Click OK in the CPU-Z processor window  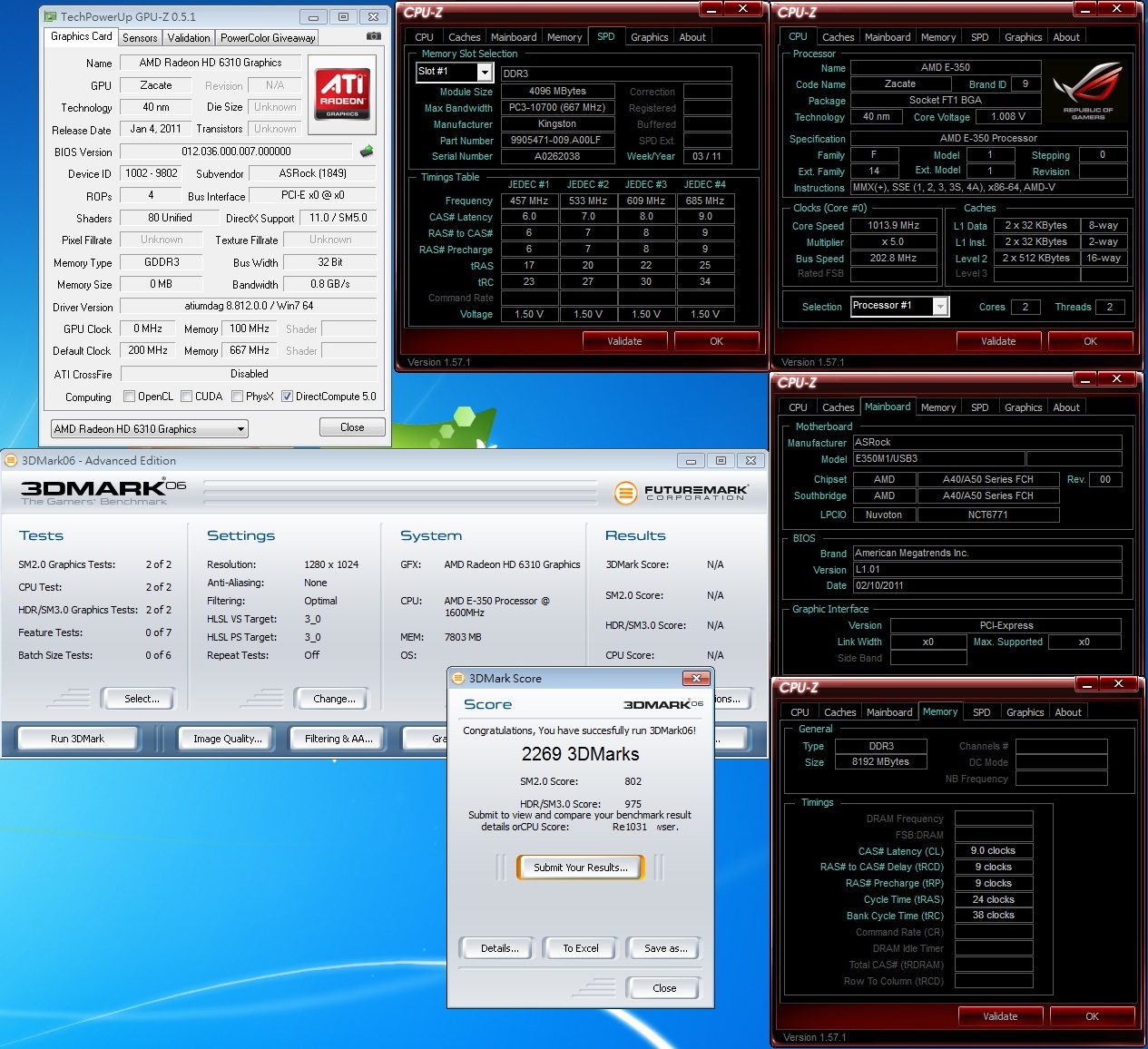tap(1091, 341)
